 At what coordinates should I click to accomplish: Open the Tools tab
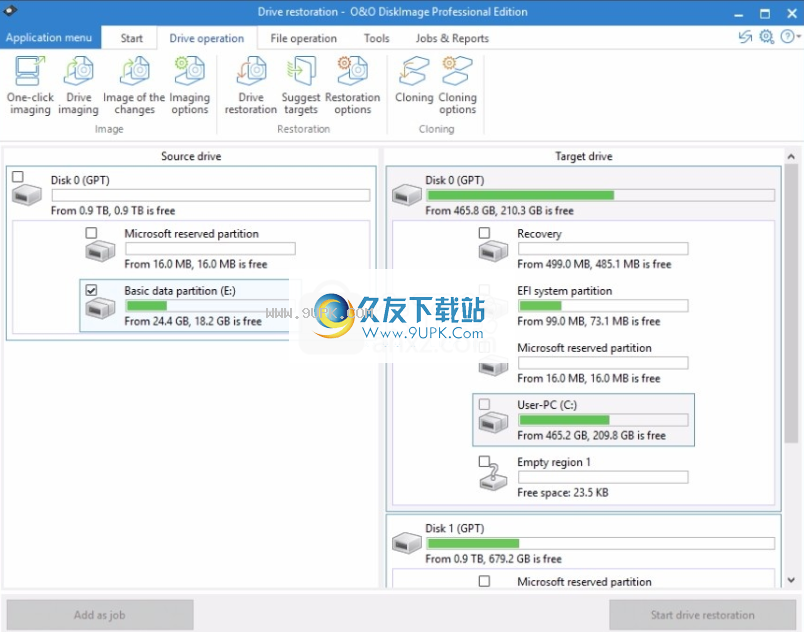[376, 38]
